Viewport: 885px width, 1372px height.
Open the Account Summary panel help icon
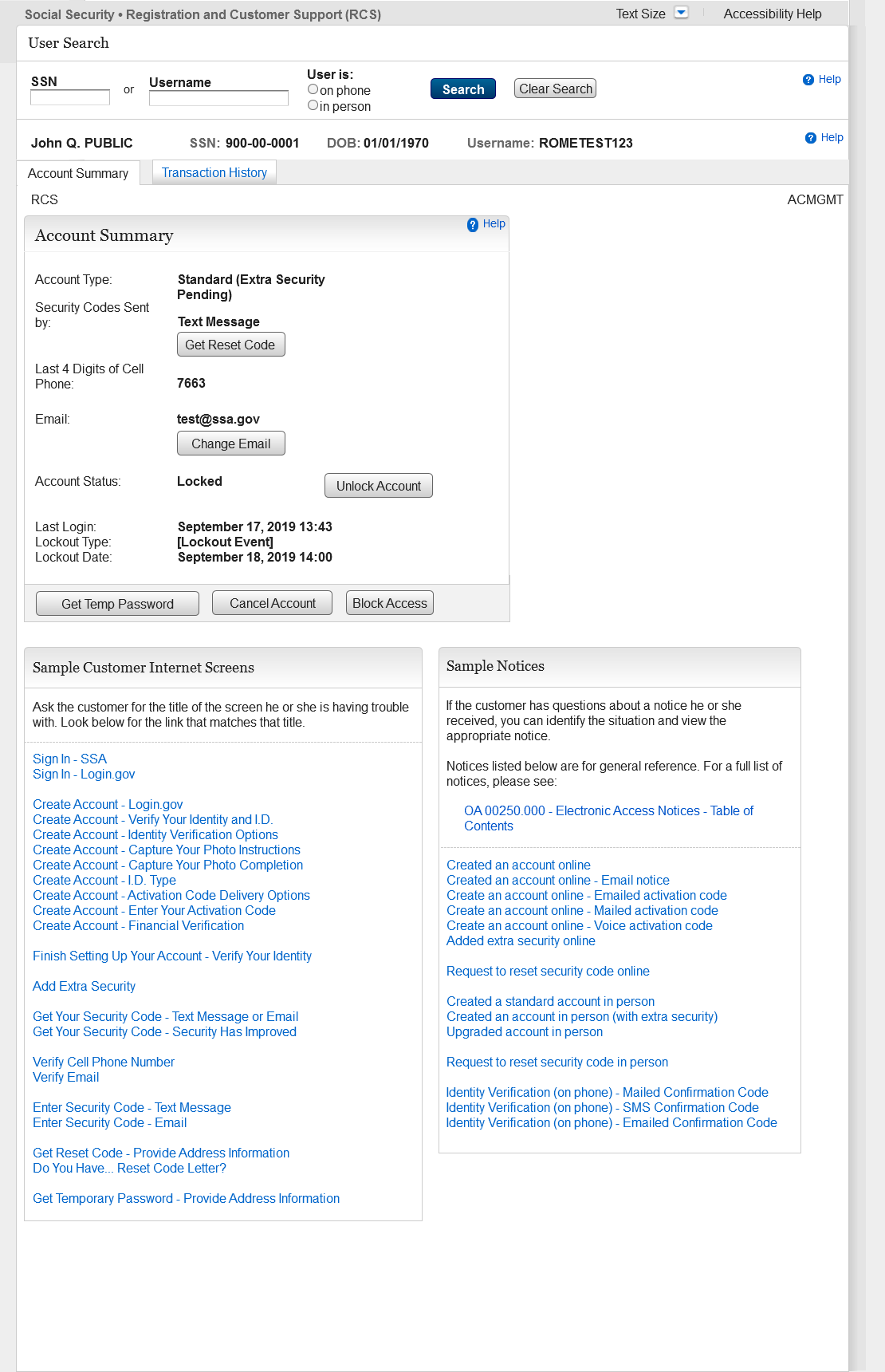pos(473,225)
